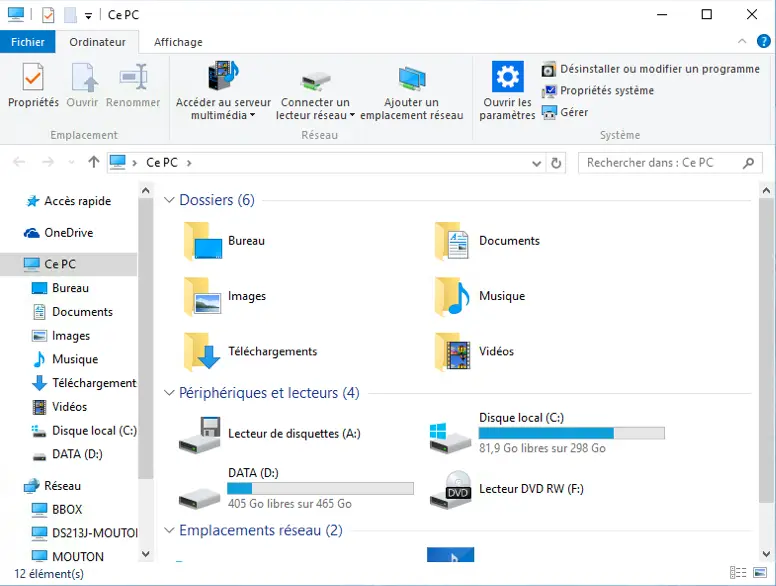Click the navigation pane scroll down arrow
Screen dimensions: 776x586
(x=146, y=554)
